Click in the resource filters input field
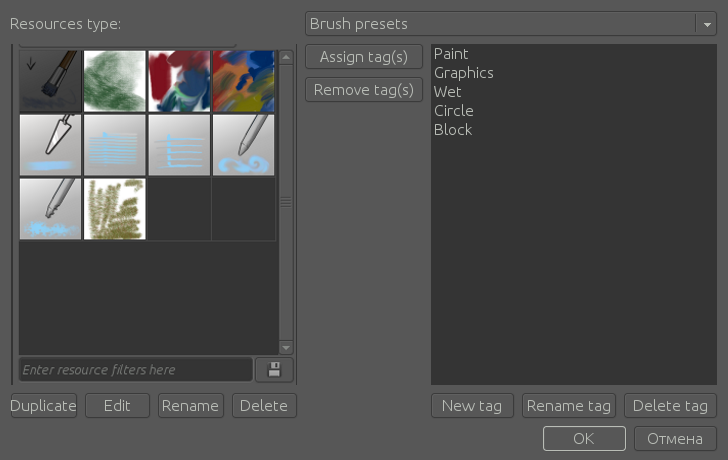This screenshot has width=728, height=460. [x=135, y=370]
